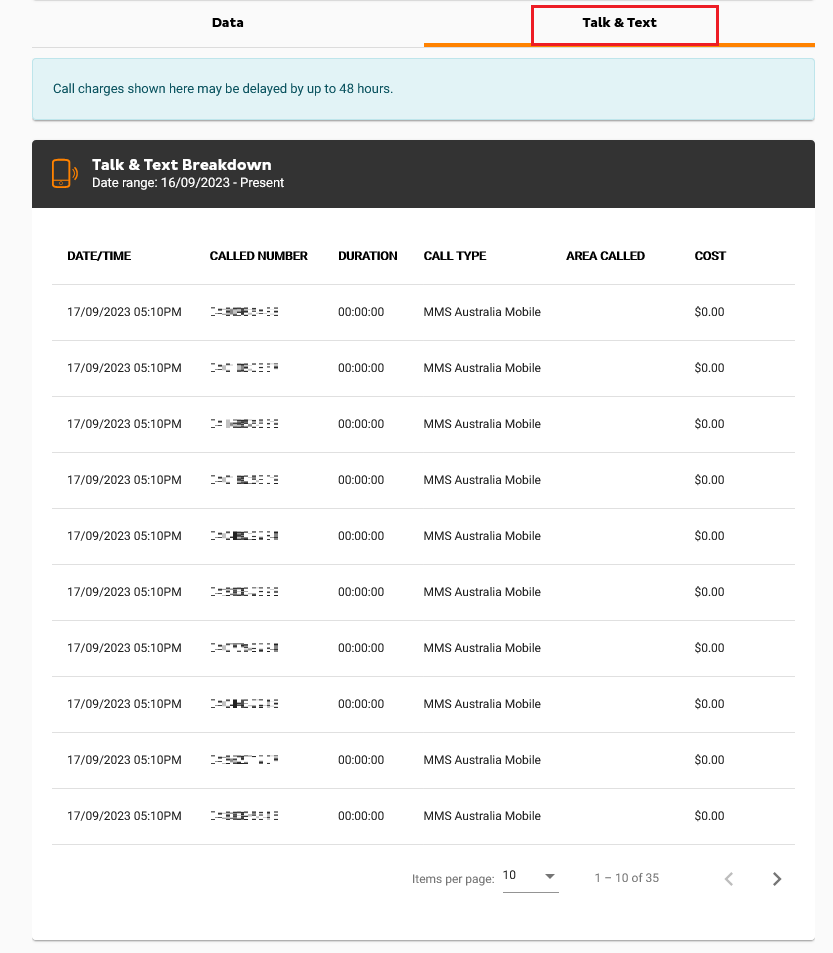This screenshot has width=833, height=953.
Task: Sort by the DATE/TIME column header
Action: point(99,256)
